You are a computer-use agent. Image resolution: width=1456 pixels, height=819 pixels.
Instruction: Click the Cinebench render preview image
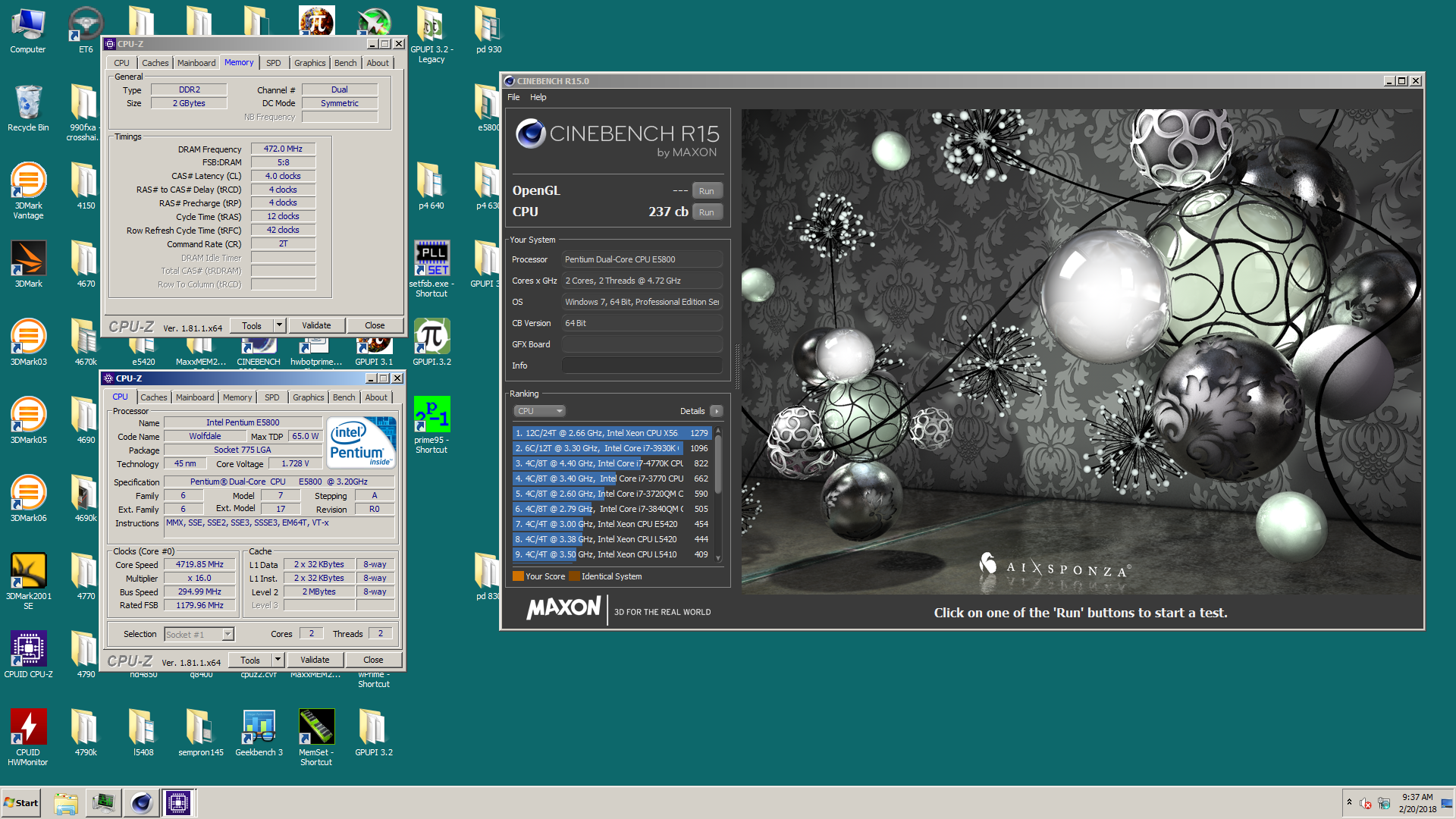tap(1081, 351)
